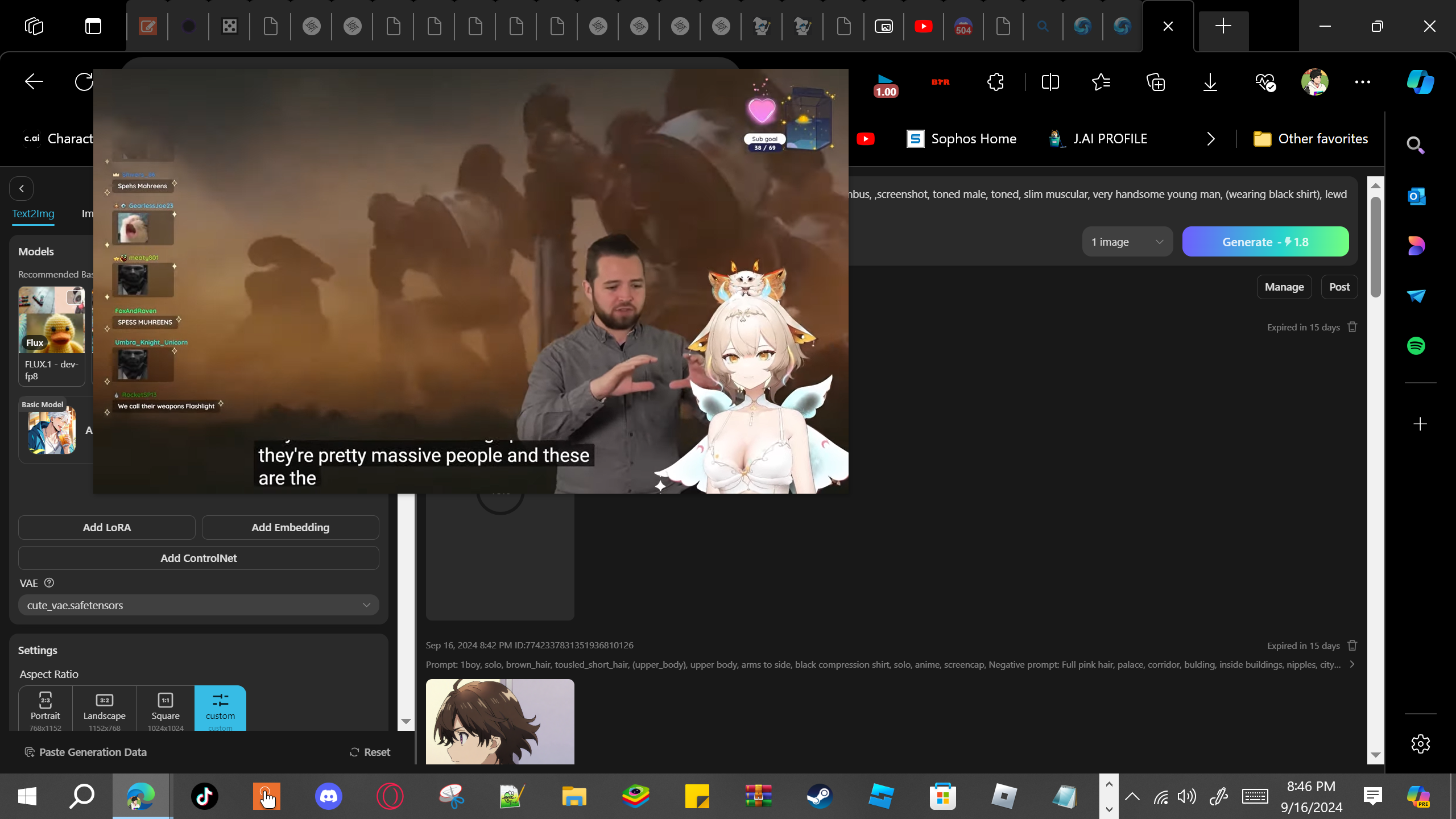Open the brown-haired boy generated image
The height and width of the screenshot is (819, 1456).
click(500, 722)
